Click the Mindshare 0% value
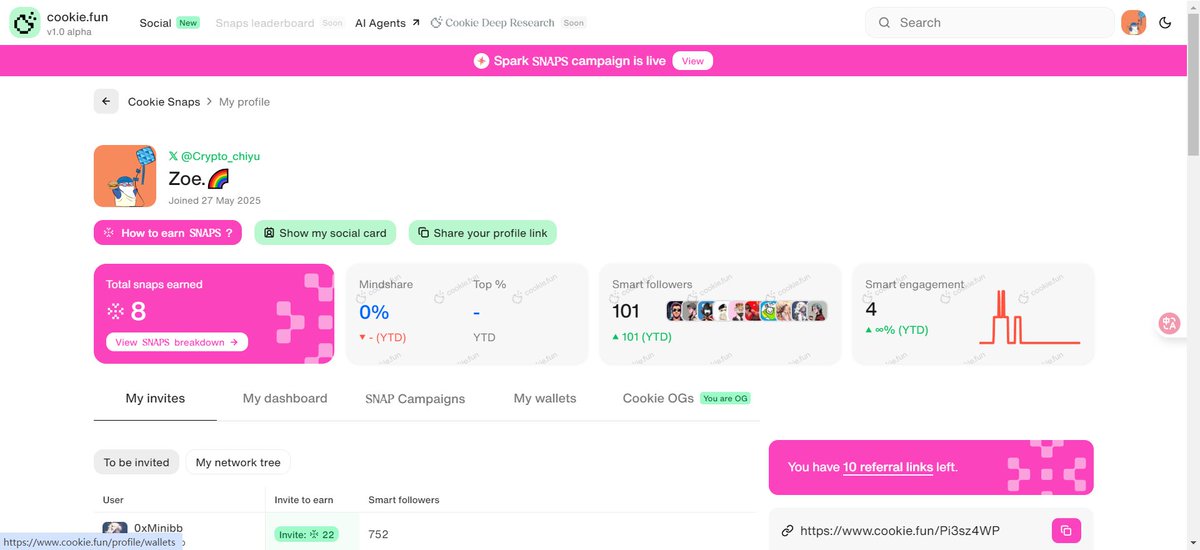 [x=374, y=312]
